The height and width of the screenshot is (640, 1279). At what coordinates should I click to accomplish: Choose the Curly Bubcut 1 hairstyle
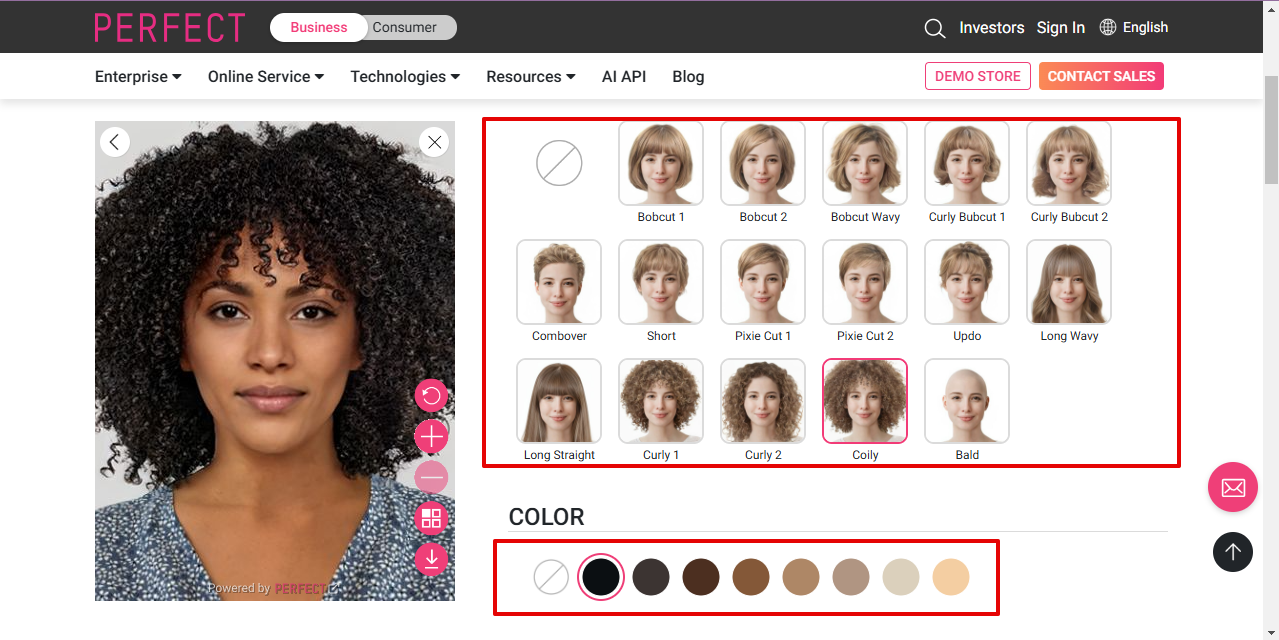(967, 163)
